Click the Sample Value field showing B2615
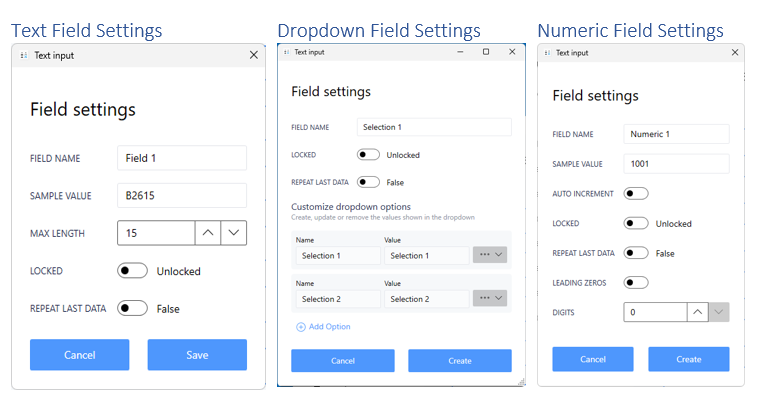758x405 pixels. (181, 195)
